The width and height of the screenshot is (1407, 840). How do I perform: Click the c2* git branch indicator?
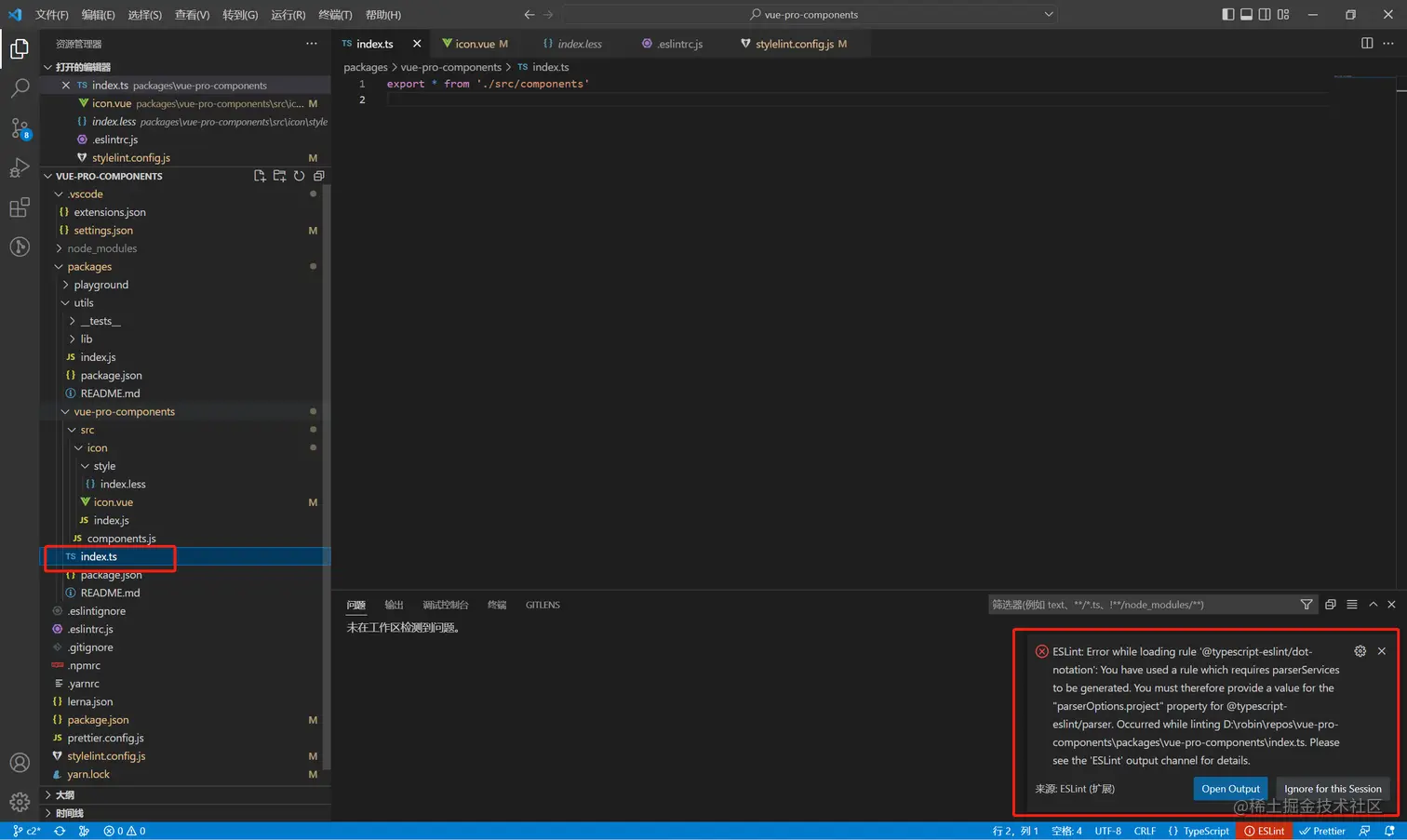point(27,831)
